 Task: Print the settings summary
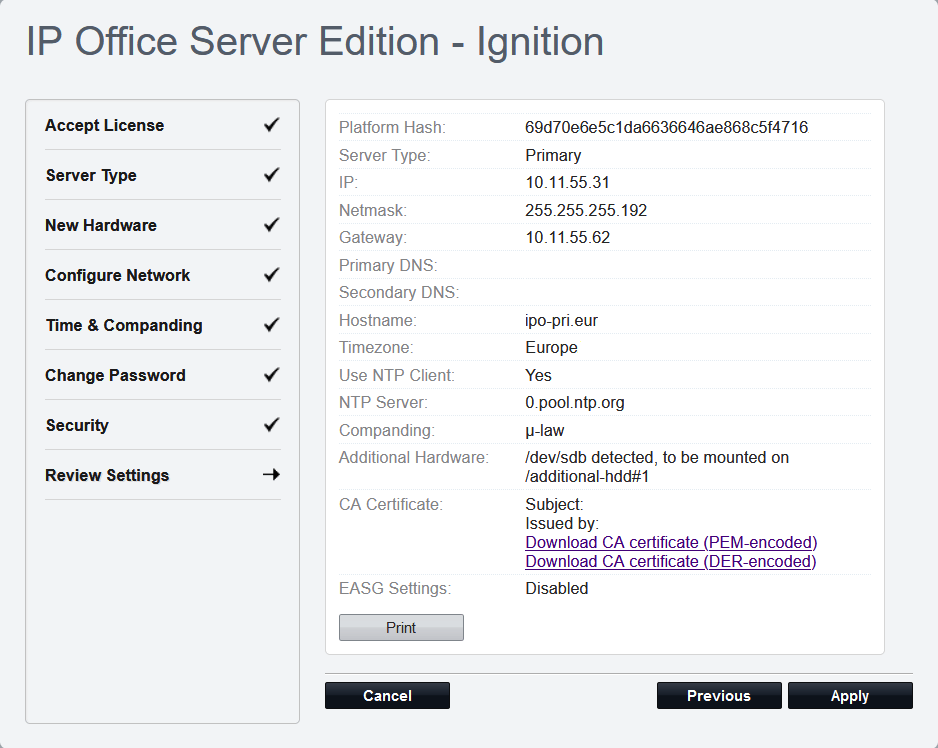[x=401, y=628]
